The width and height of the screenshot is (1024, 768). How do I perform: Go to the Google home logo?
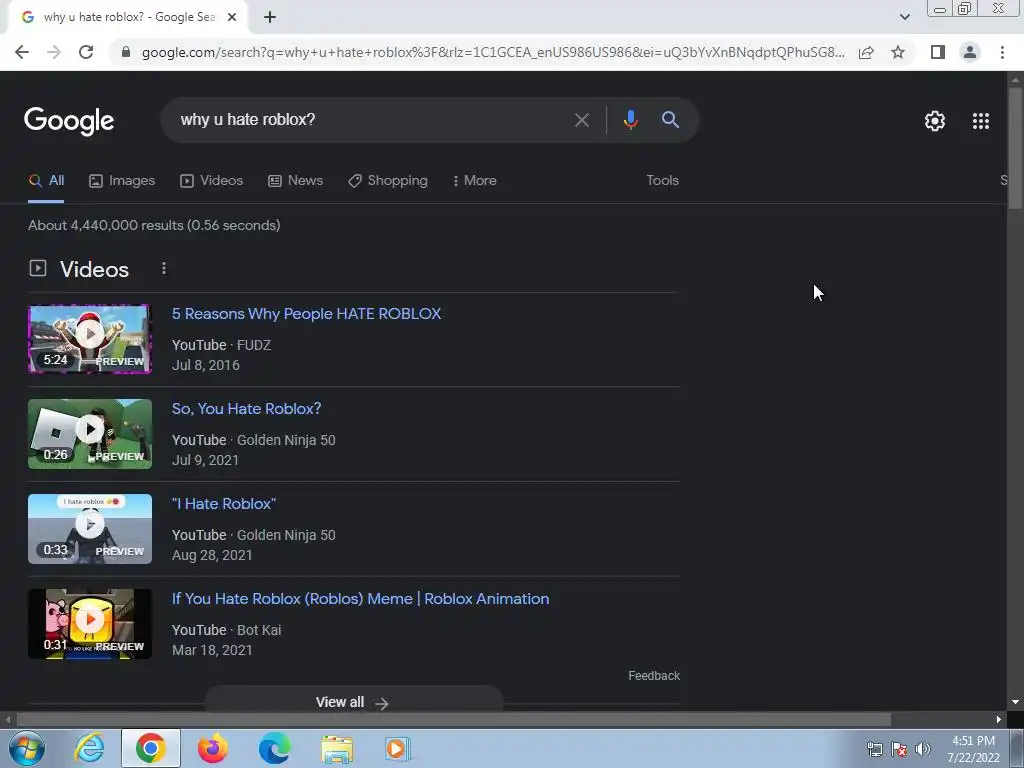click(x=69, y=121)
